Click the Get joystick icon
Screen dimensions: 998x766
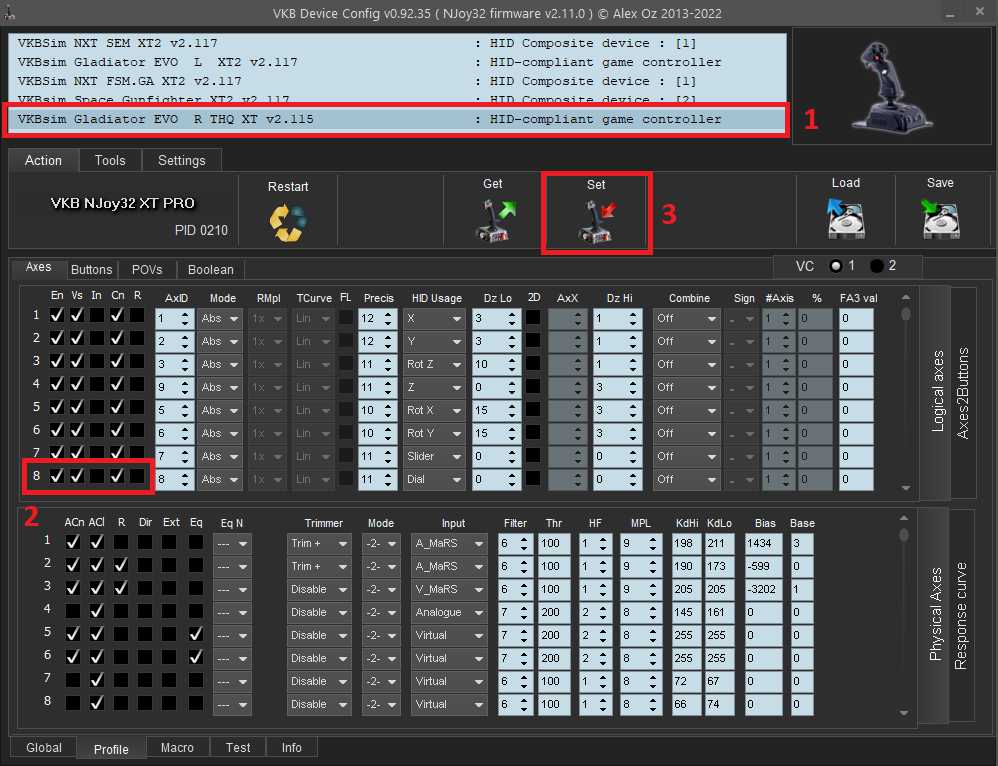(496, 220)
